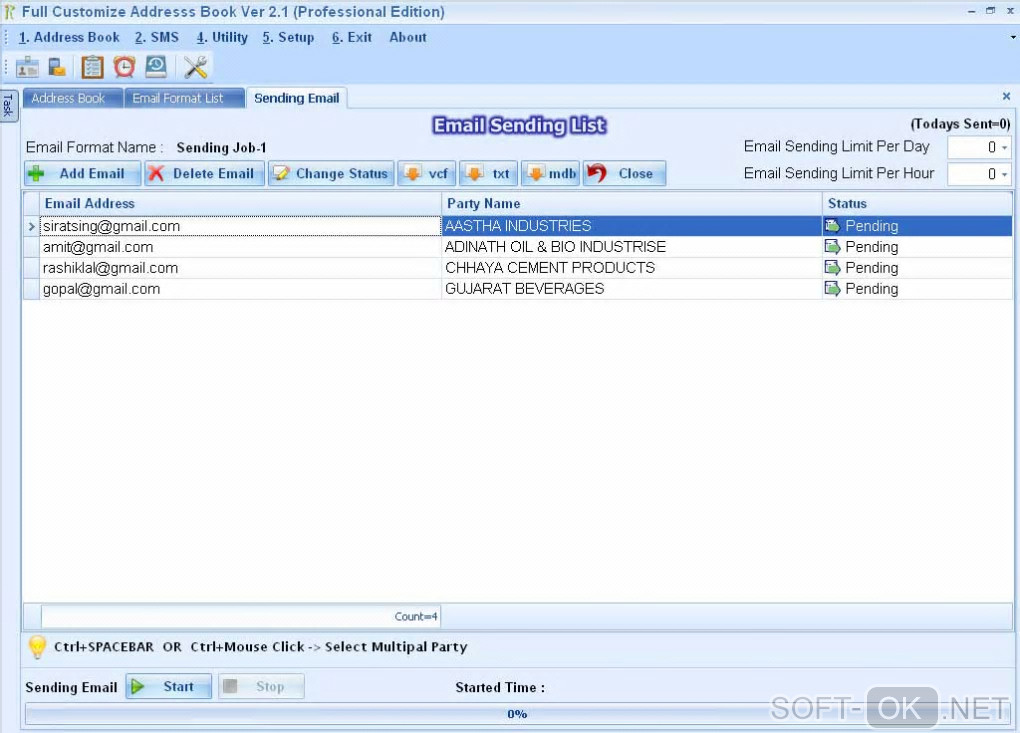Click the row indicator arrow of first row
Screen dimensions: 1020x733
(31, 226)
